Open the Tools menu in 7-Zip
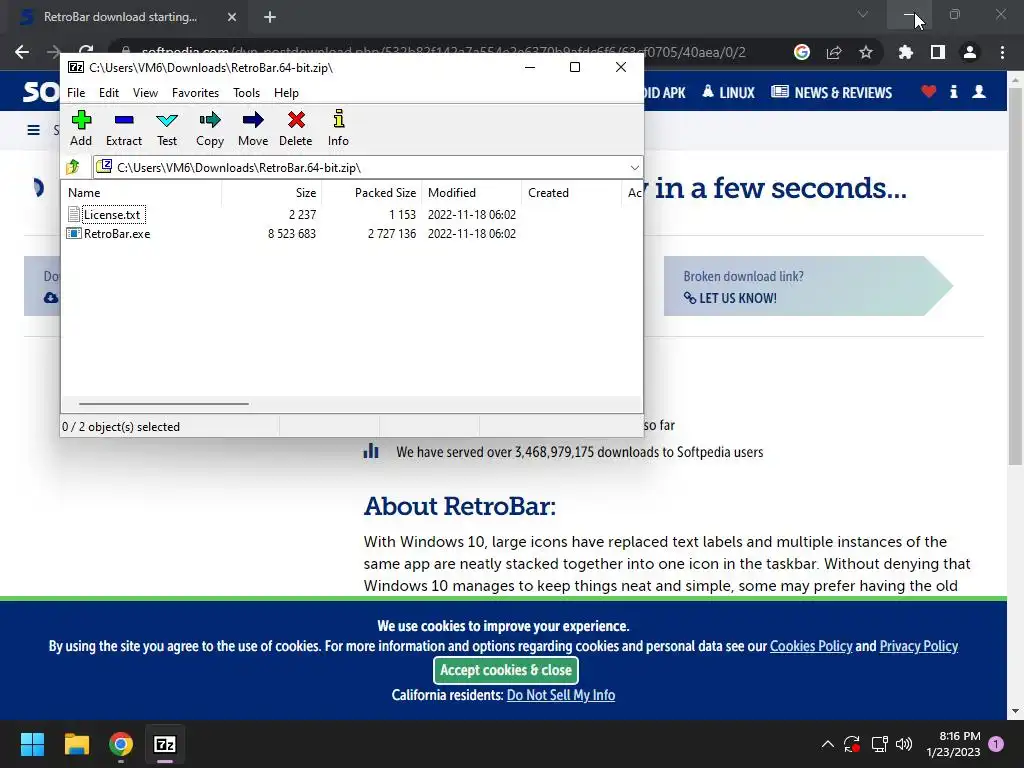This screenshot has height=768, width=1024. tap(246, 93)
